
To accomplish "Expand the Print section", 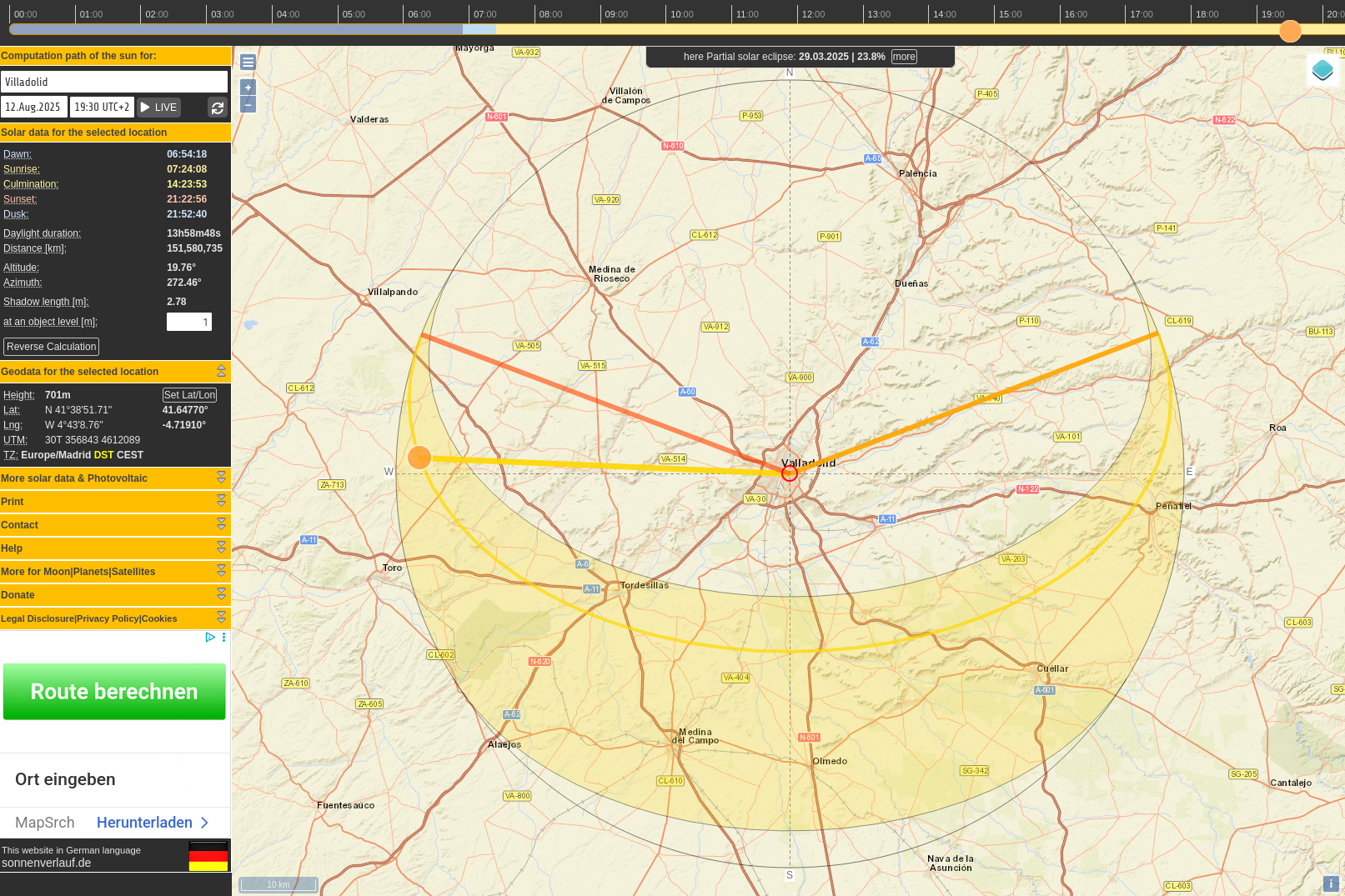I will point(221,501).
